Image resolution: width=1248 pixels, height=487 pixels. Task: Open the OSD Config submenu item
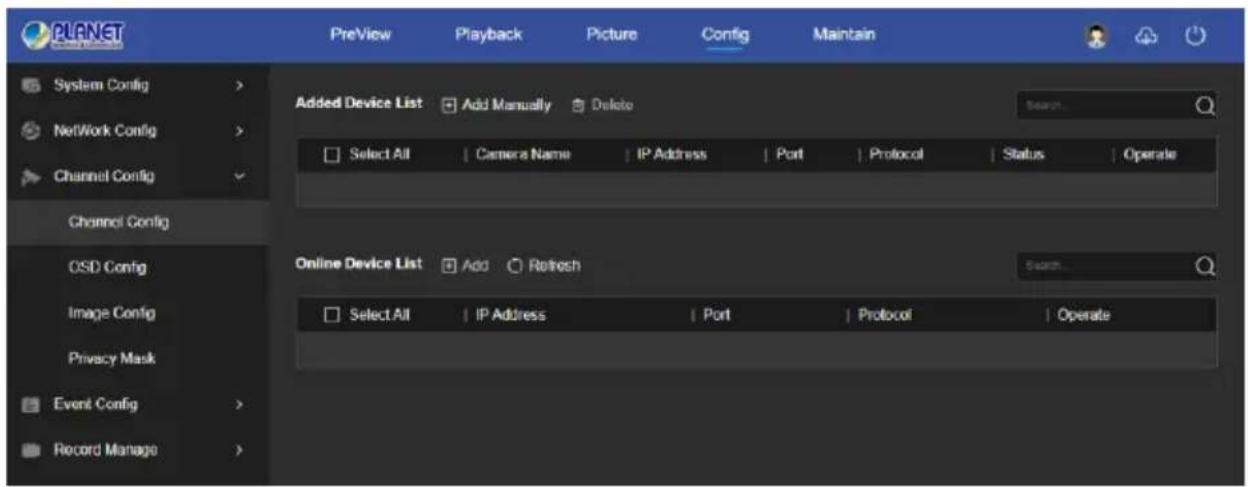tap(108, 268)
